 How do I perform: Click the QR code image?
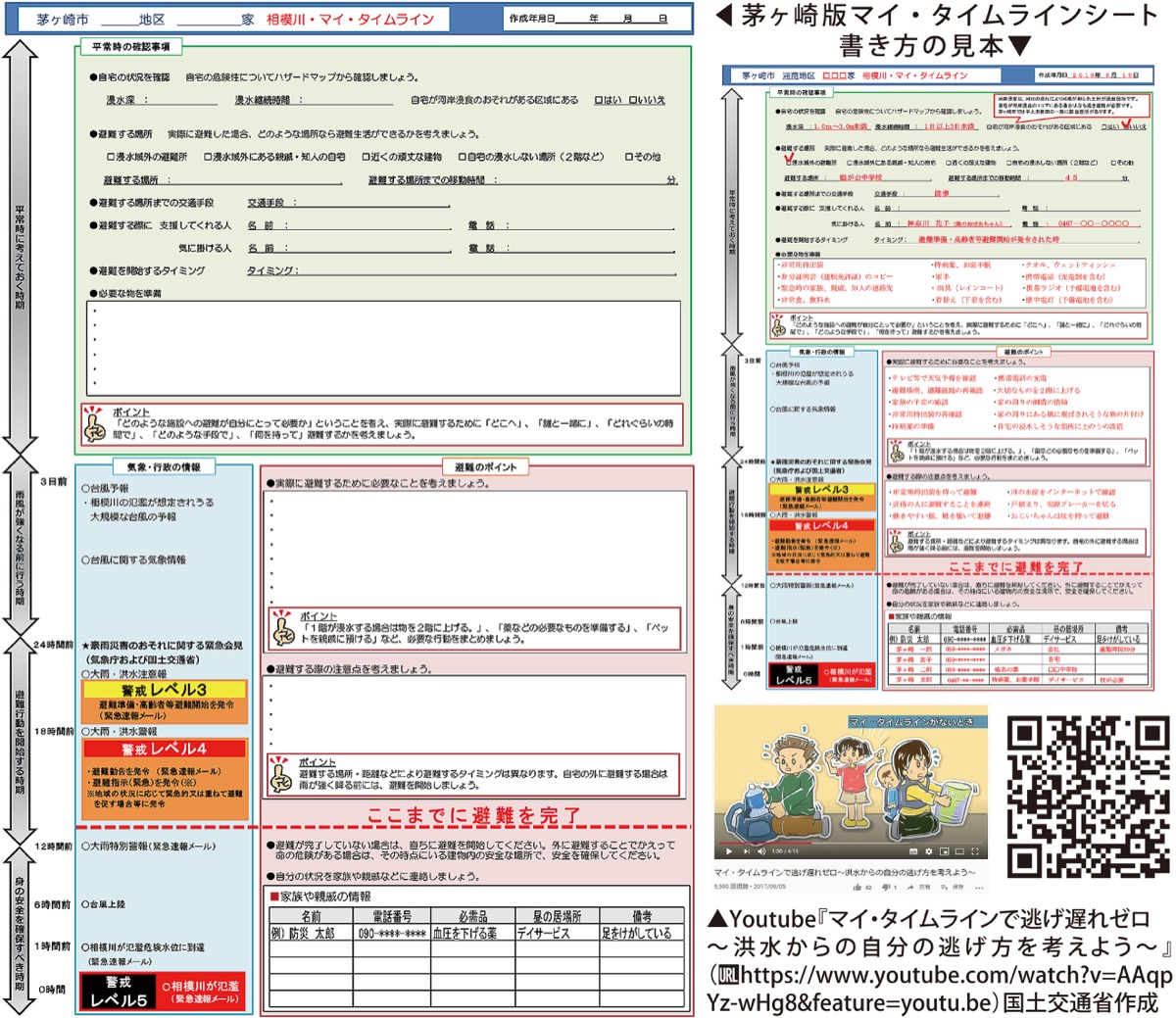pyautogui.click(x=1088, y=795)
